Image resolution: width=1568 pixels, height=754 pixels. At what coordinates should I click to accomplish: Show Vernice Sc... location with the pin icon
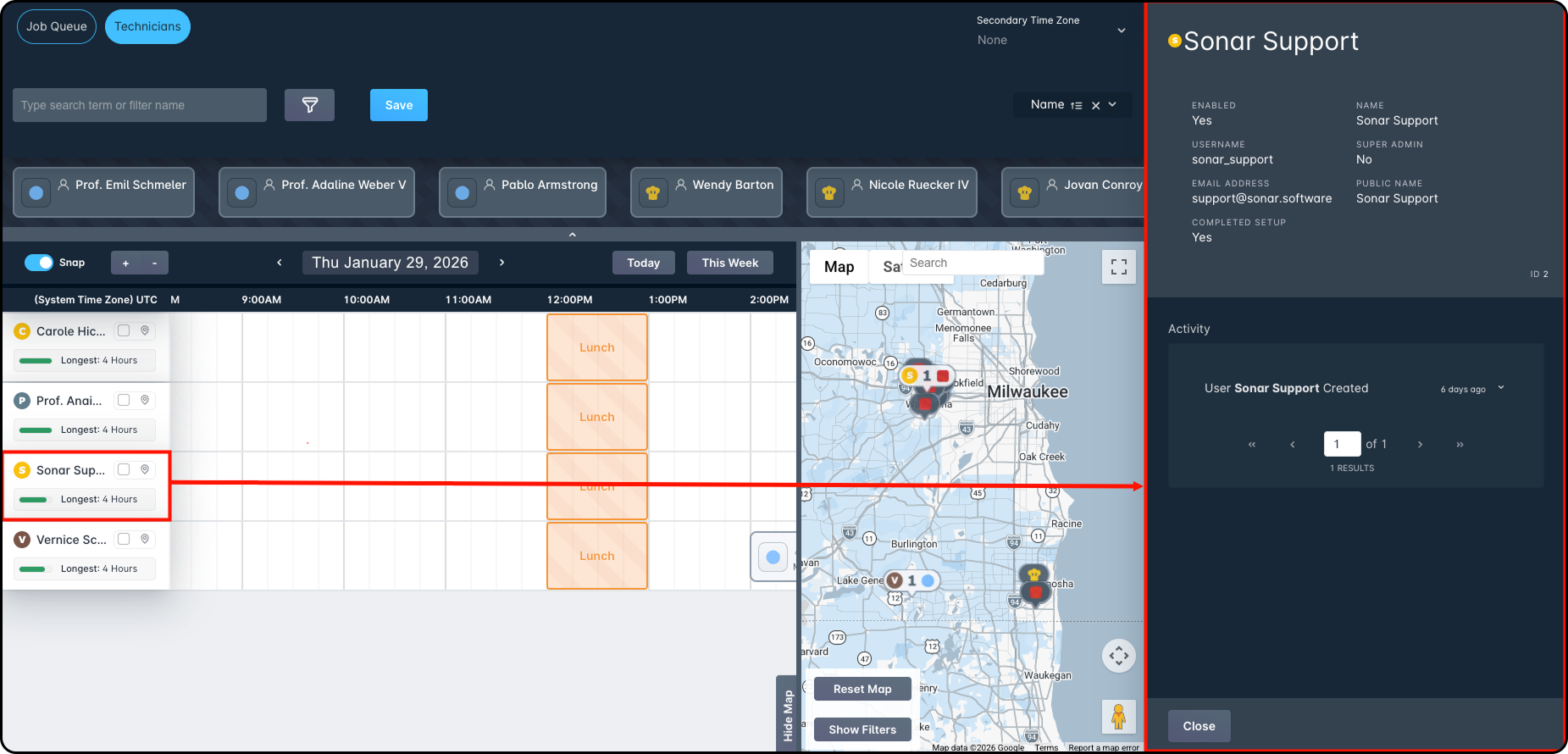(145, 539)
